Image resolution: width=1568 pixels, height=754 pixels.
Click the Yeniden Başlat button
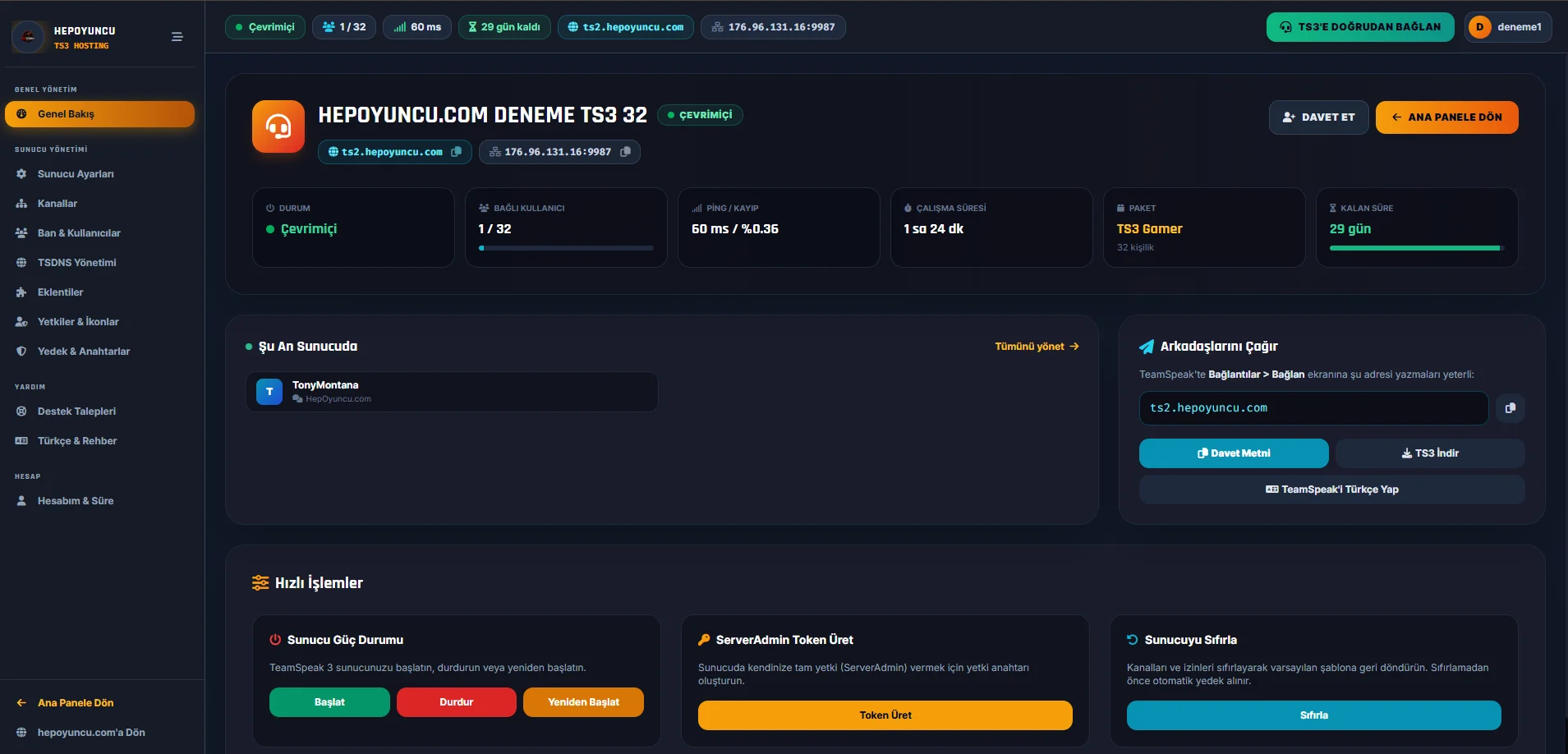[583, 702]
